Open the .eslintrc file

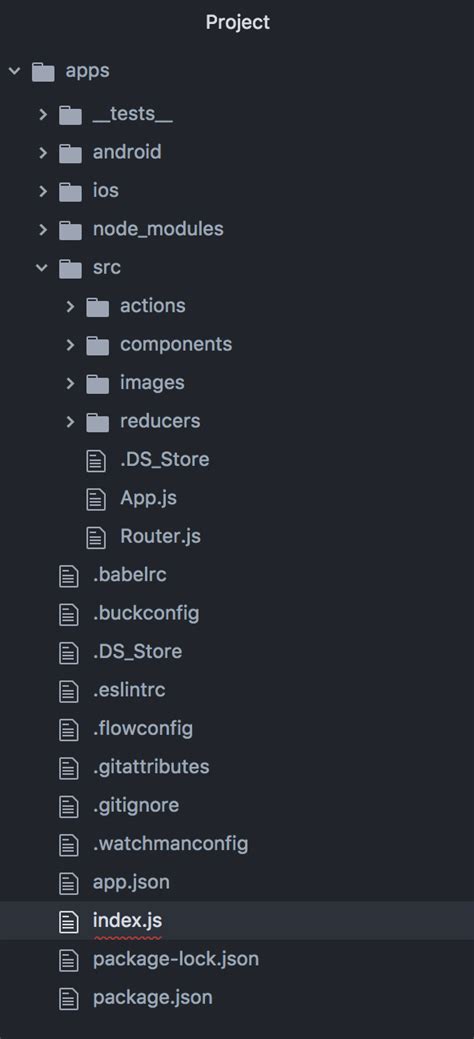coord(129,690)
